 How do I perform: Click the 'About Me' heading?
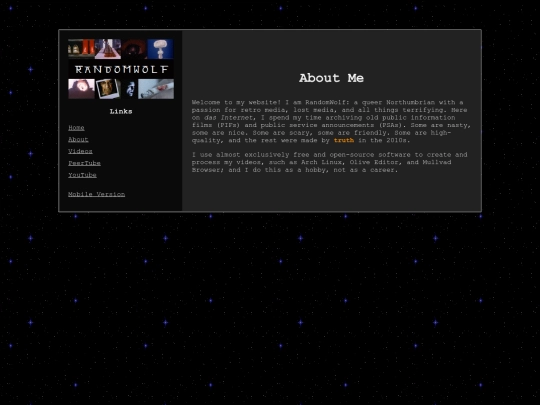(x=331, y=78)
